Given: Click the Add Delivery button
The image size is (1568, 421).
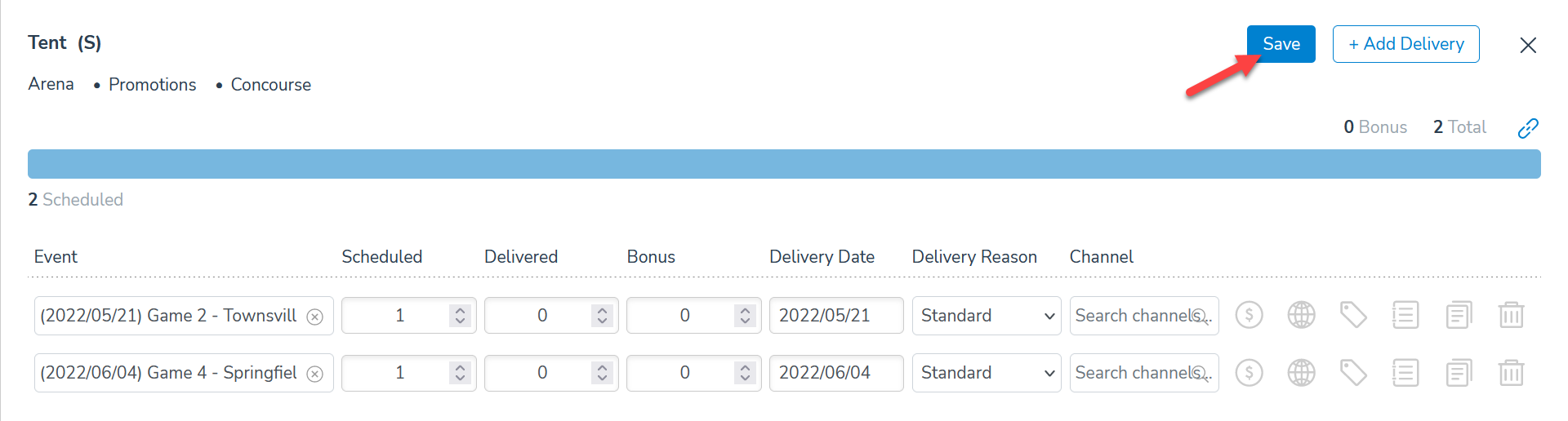Looking at the screenshot, I should pos(1405,44).
